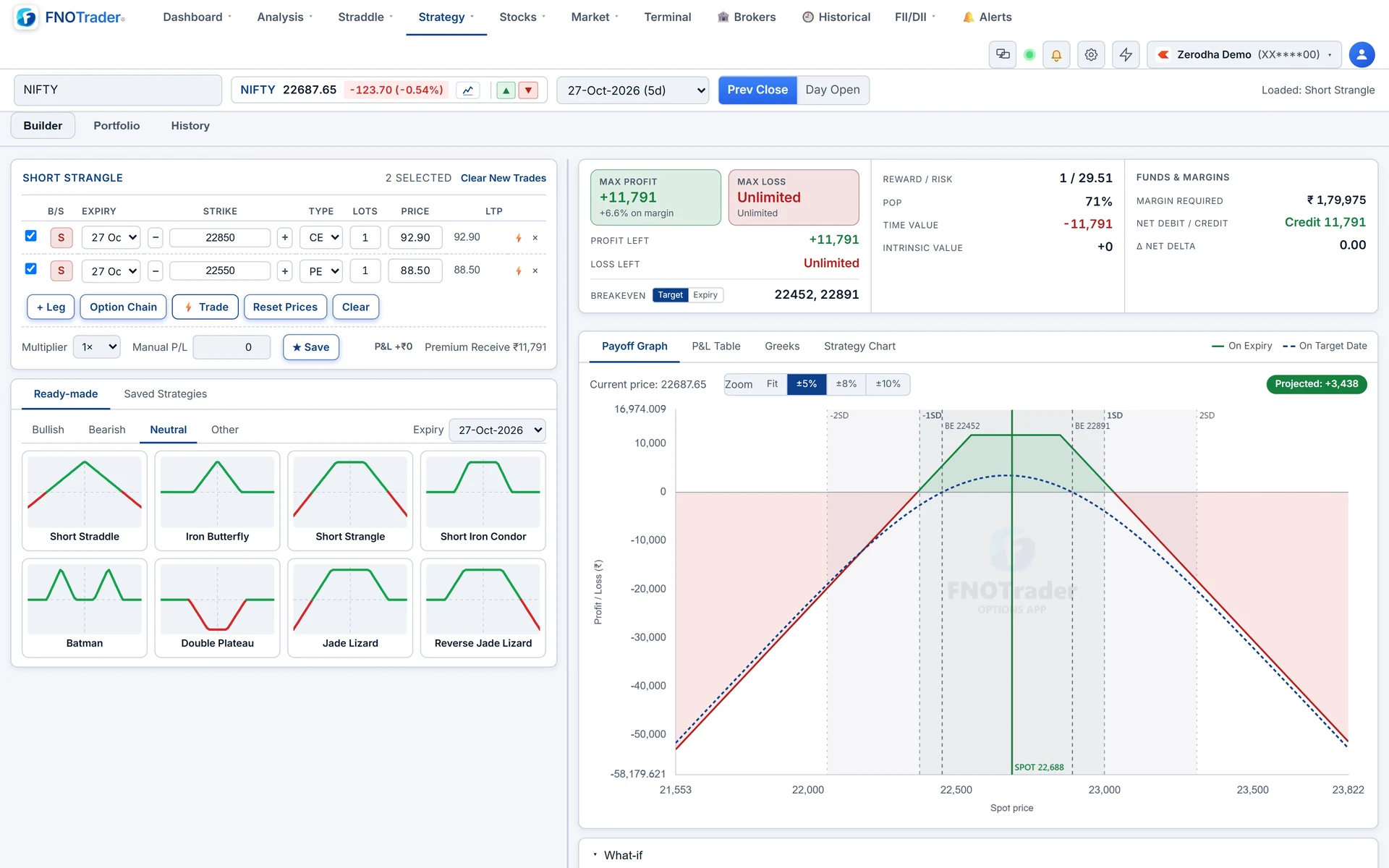Screen dimensions: 1389x868
Task: Open the Multiplier 1x dropdown
Action: (x=97, y=347)
